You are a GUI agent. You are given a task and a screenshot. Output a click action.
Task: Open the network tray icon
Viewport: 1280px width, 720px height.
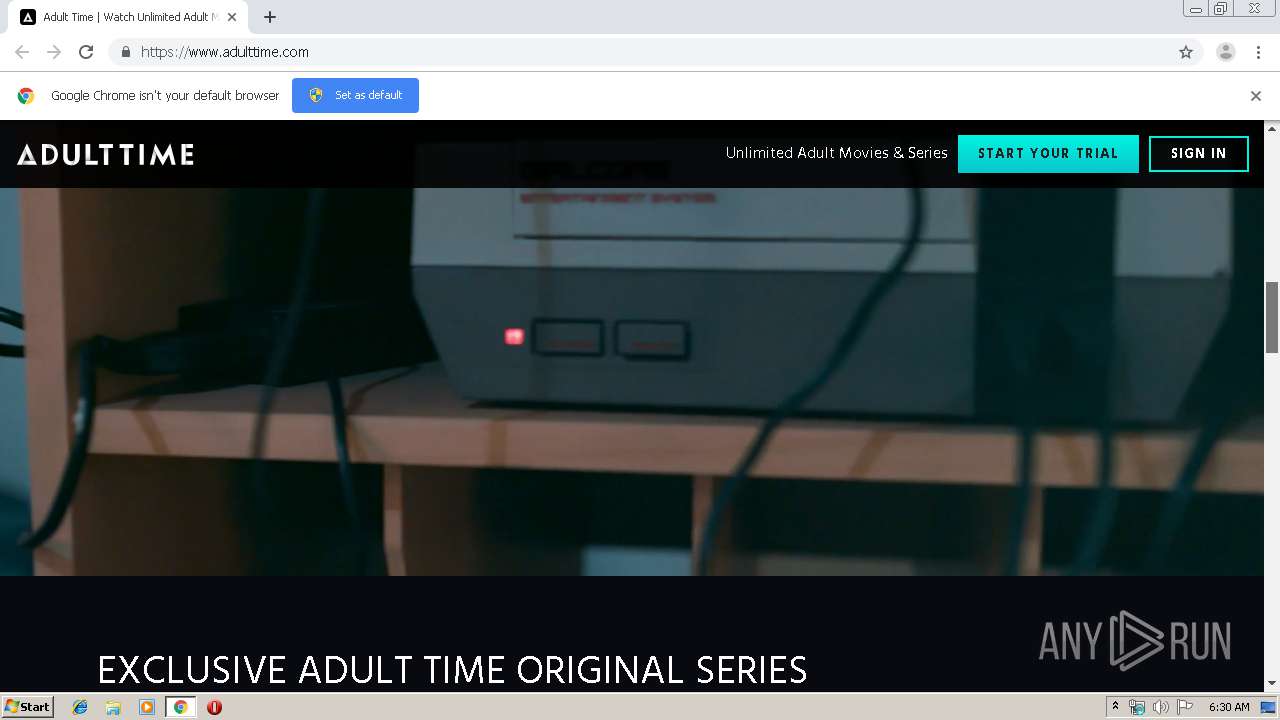click(x=1137, y=707)
